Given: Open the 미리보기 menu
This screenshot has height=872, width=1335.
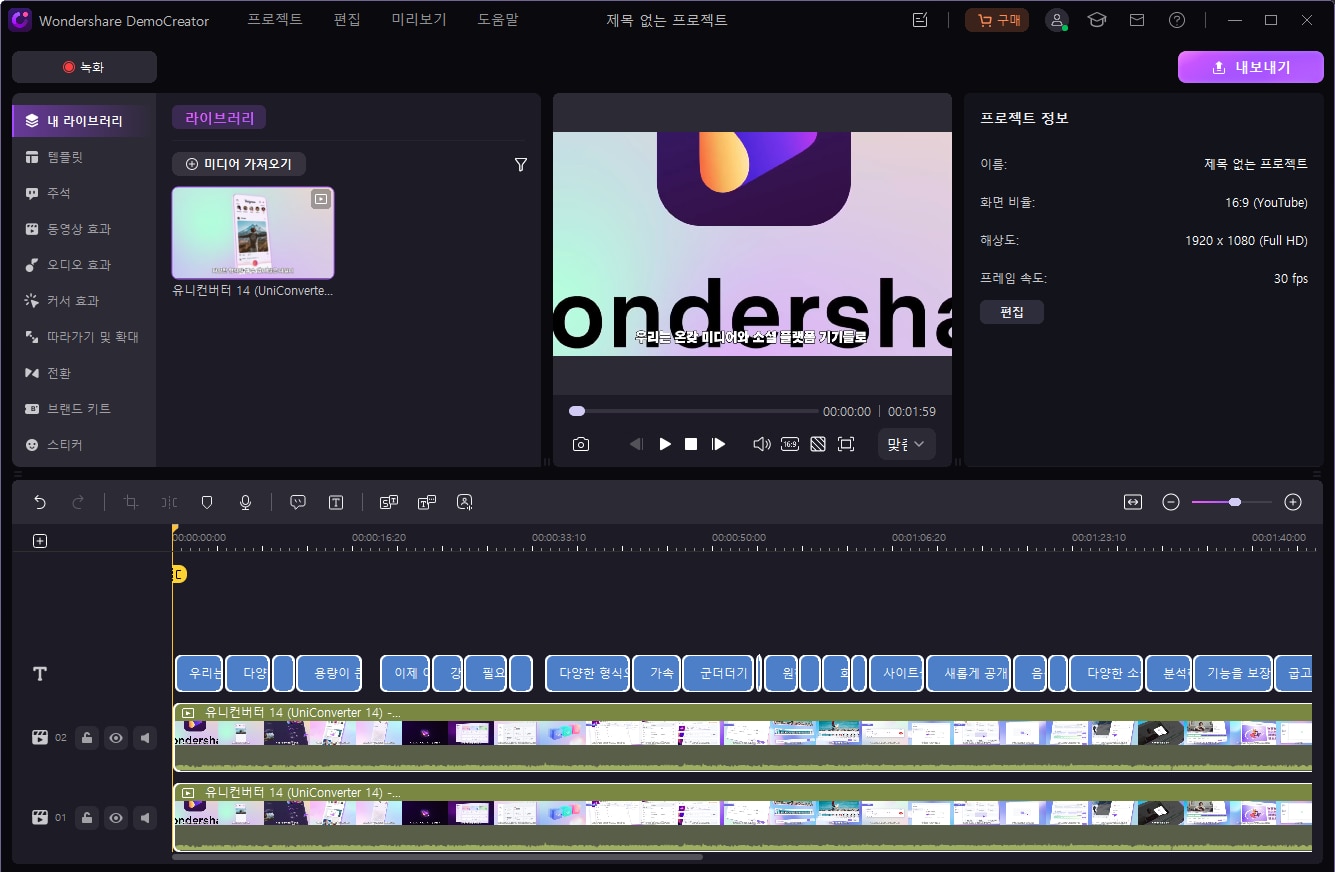Looking at the screenshot, I should point(419,20).
